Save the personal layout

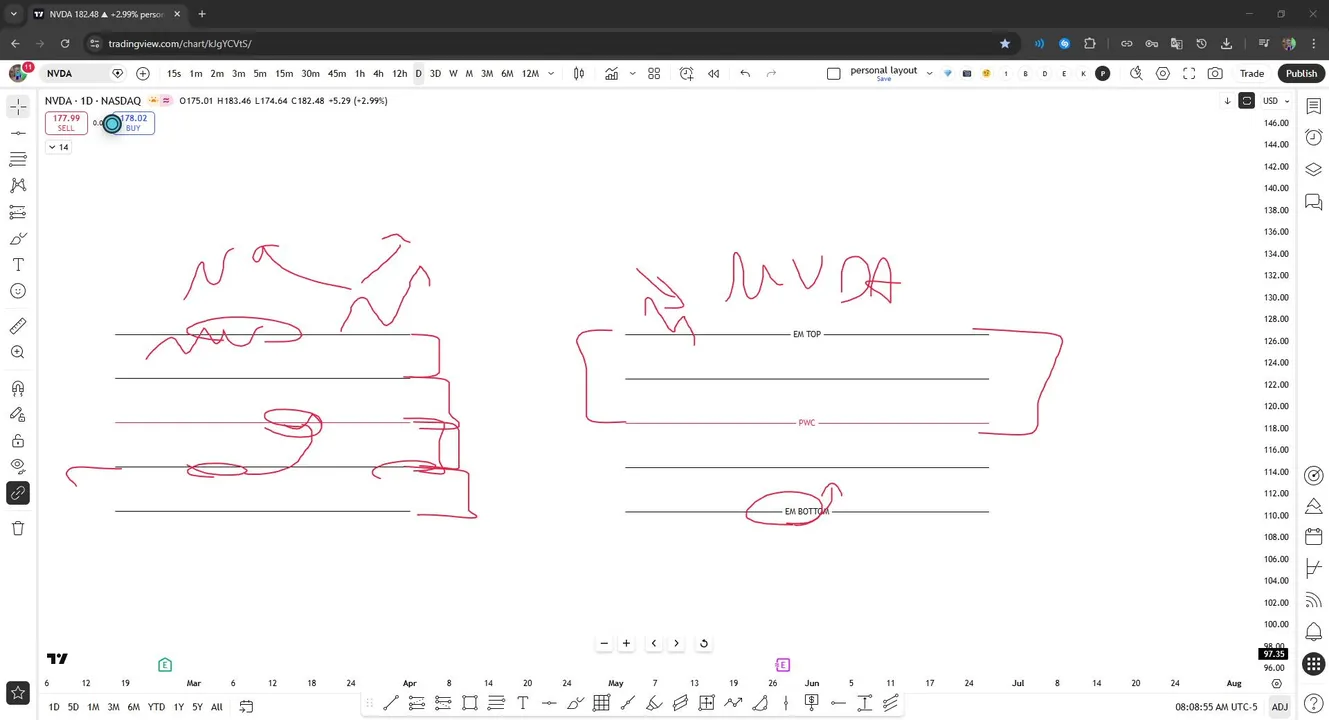(883, 79)
